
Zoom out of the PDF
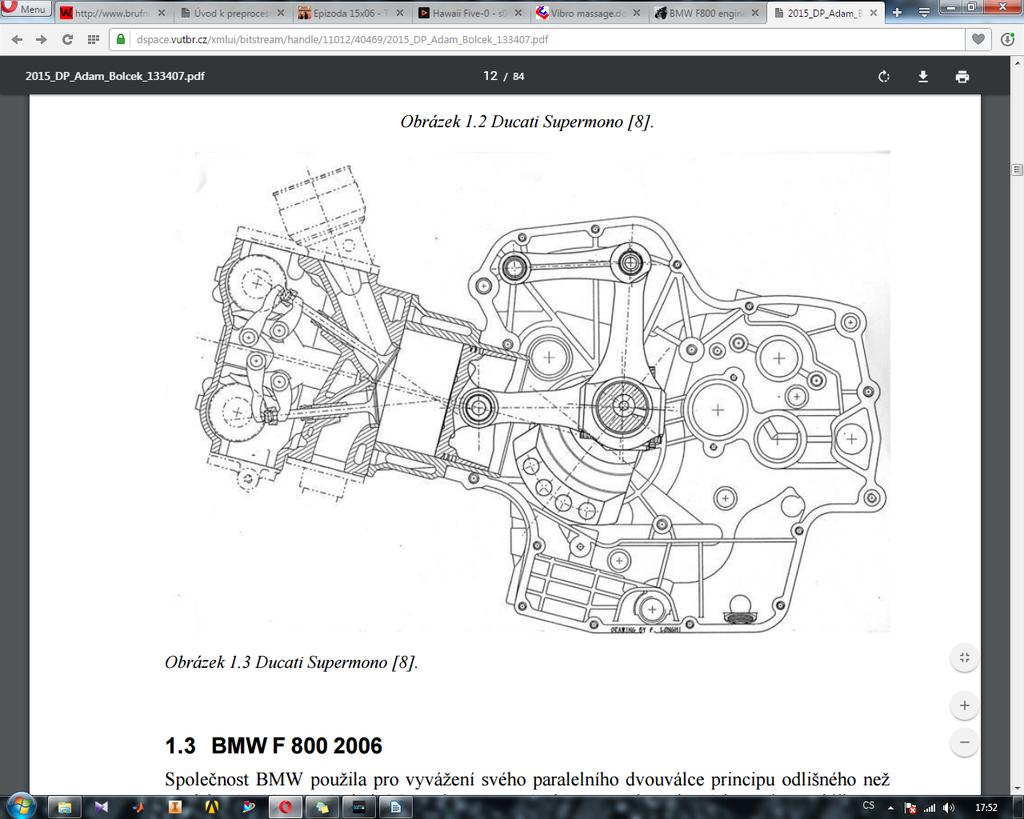tap(965, 742)
